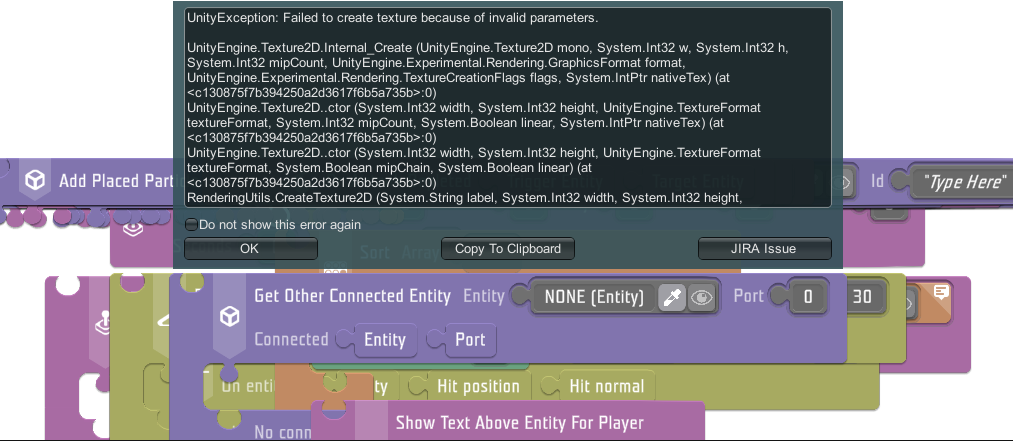Open the JIRA Issue report button
Screen dimensions: 1013x441
764,248
